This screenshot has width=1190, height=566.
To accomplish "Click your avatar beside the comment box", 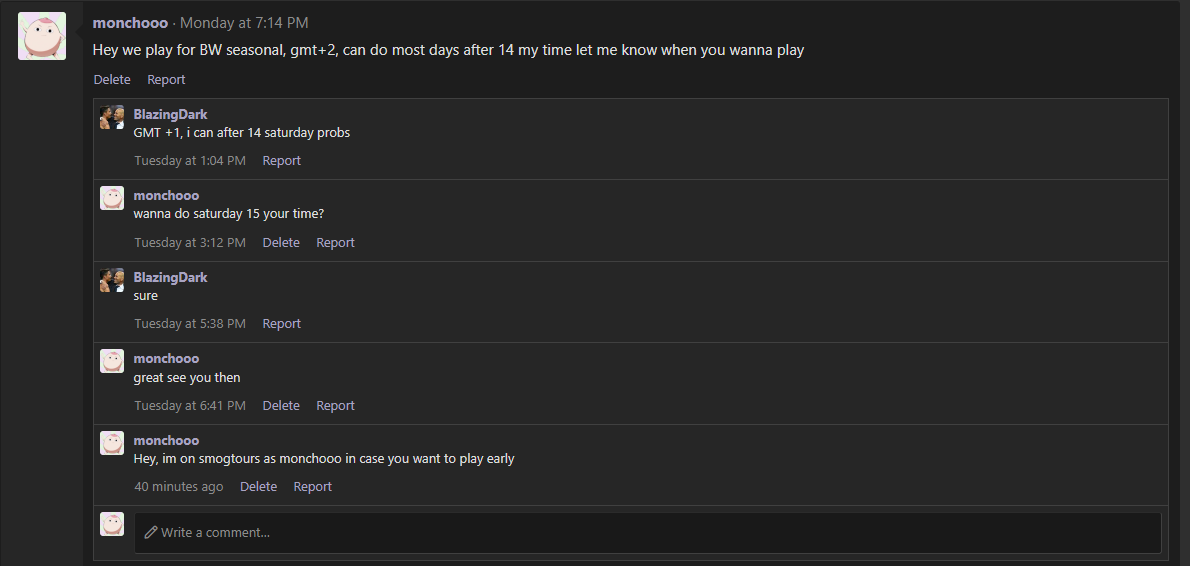I will tap(112, 524).
